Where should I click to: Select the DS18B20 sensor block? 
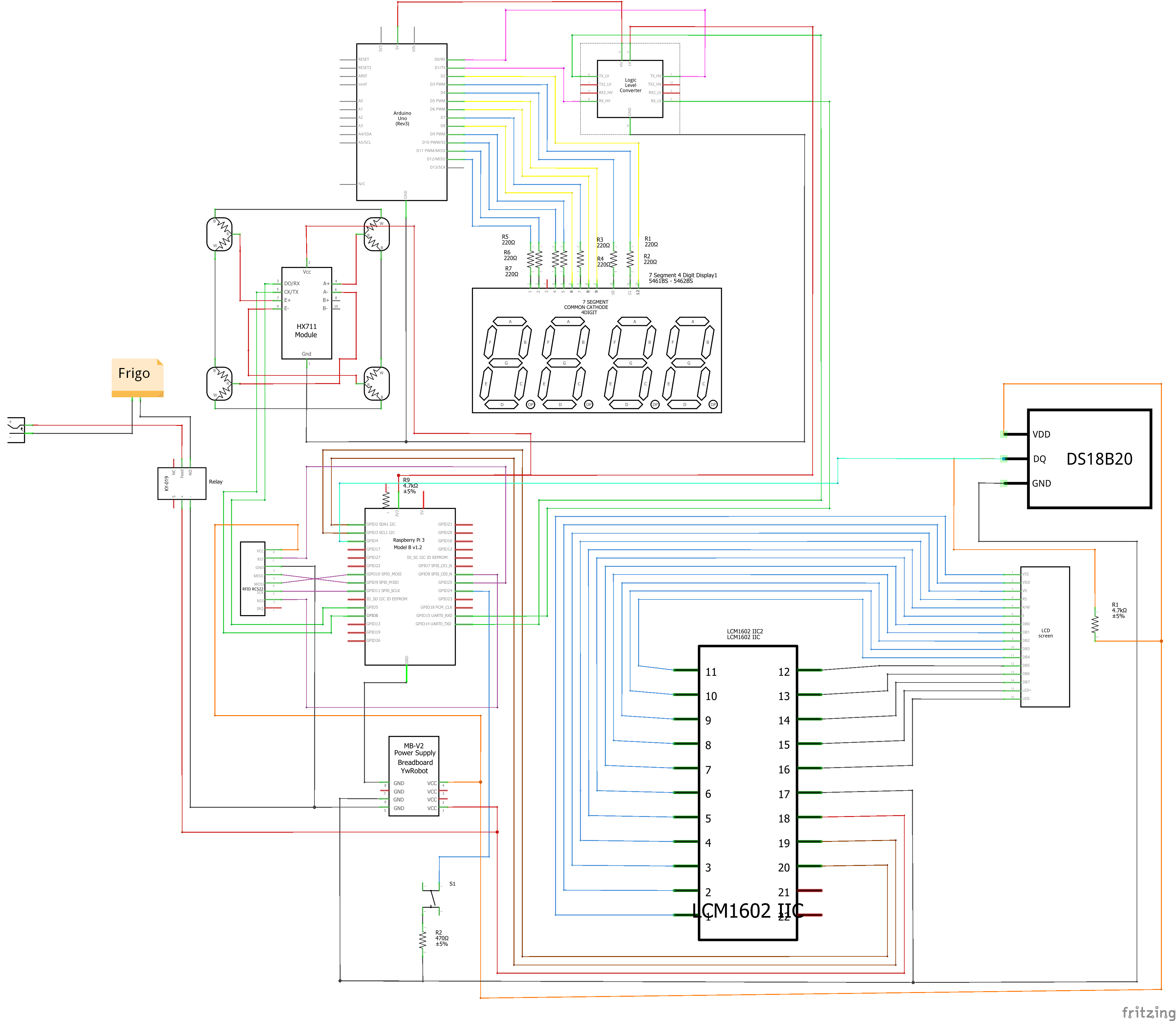click(x=1089, y=459)
